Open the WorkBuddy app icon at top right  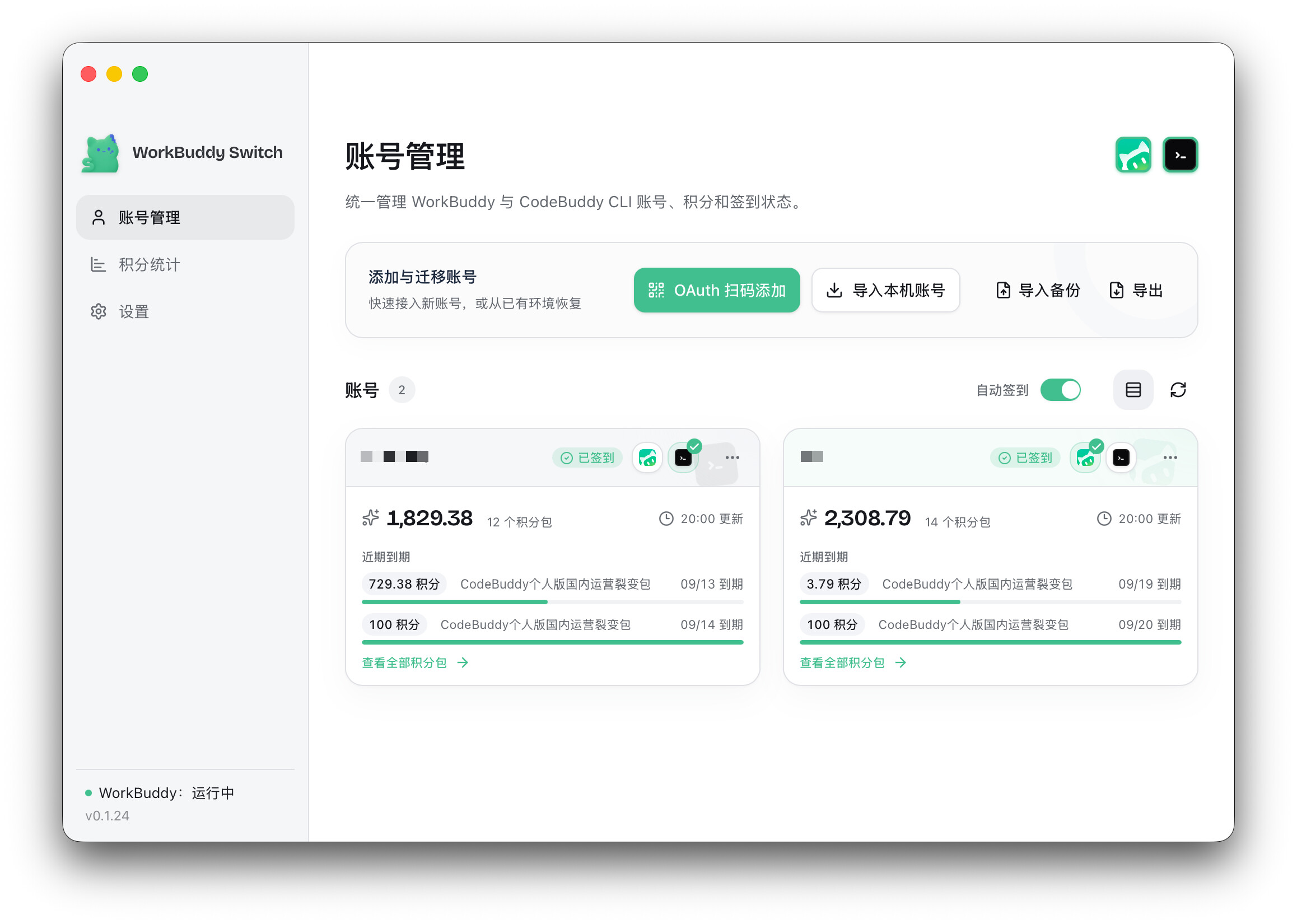(1132, 155)
